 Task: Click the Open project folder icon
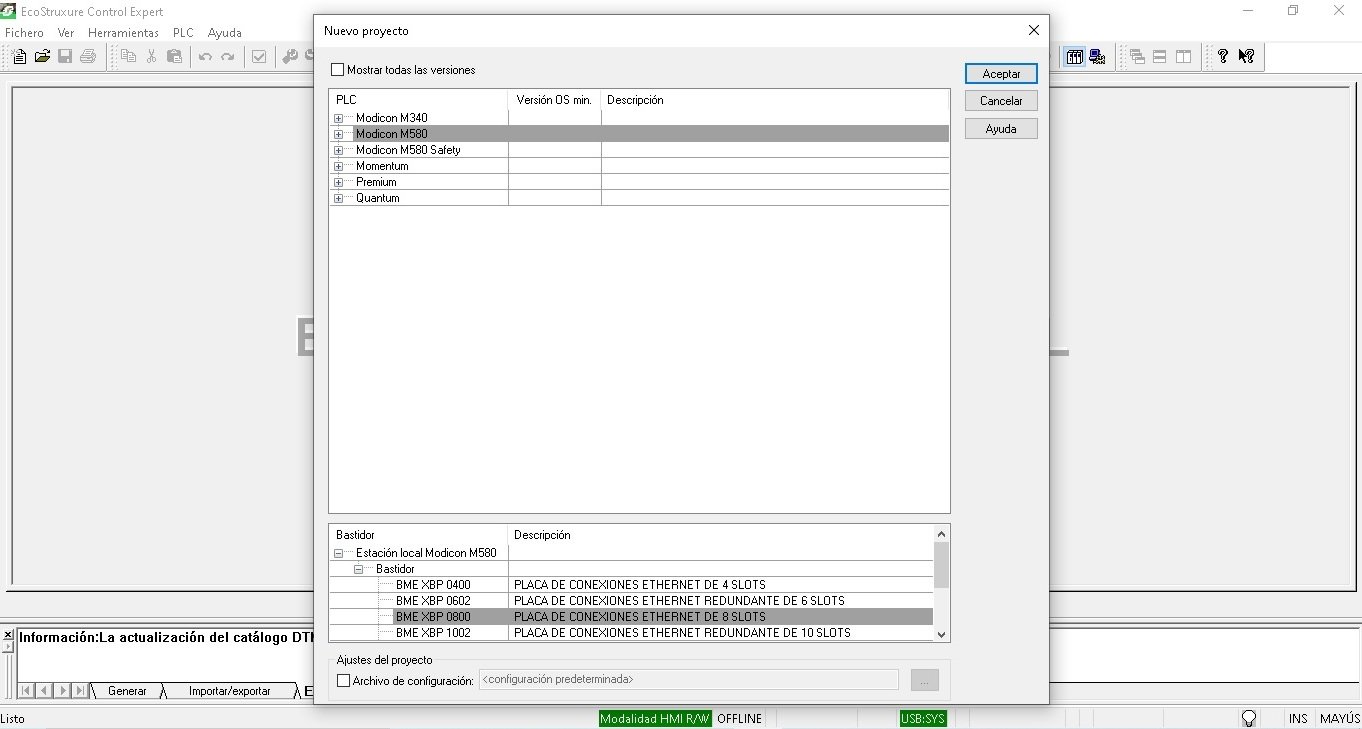pos(42,57)
